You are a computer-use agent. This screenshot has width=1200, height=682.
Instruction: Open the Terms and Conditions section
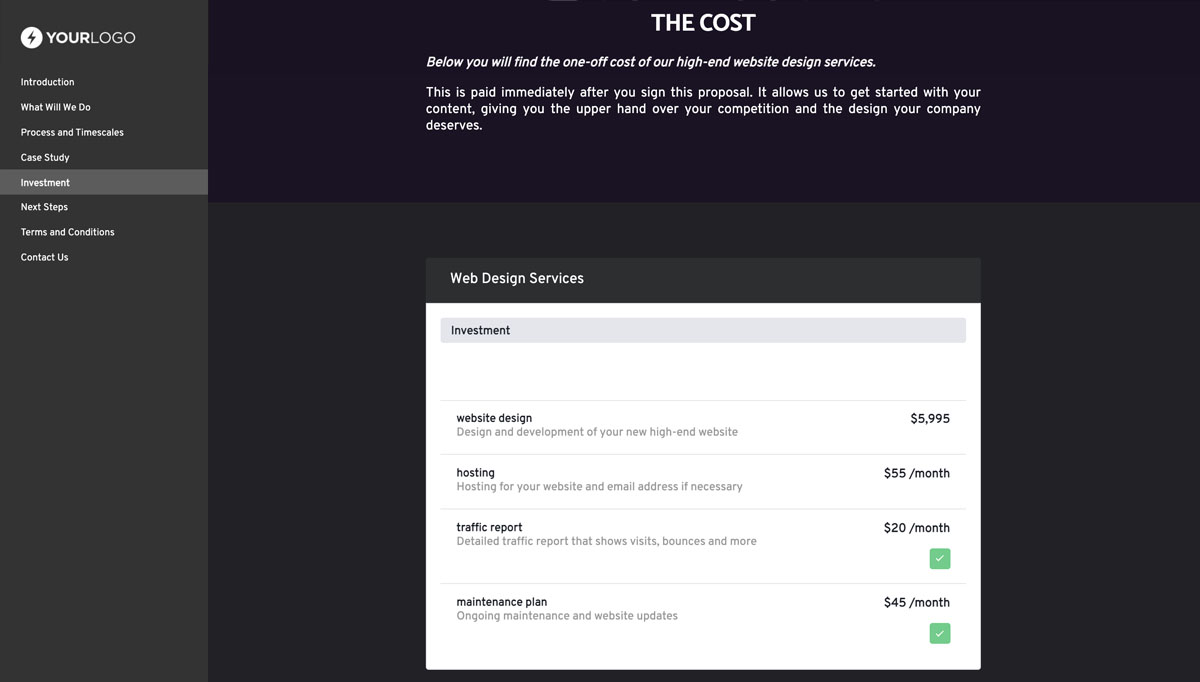67,232
